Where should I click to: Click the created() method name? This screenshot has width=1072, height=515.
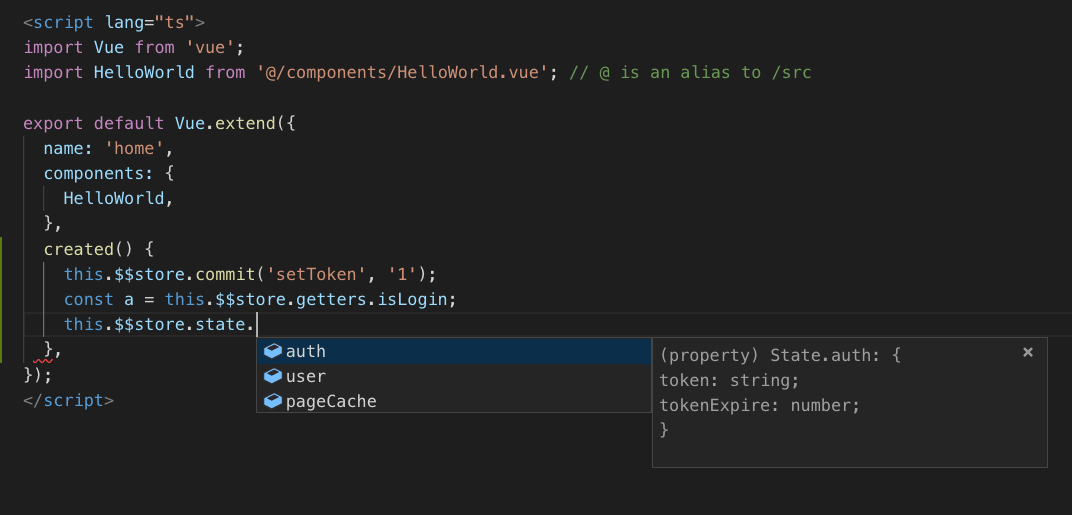[78, 249]
